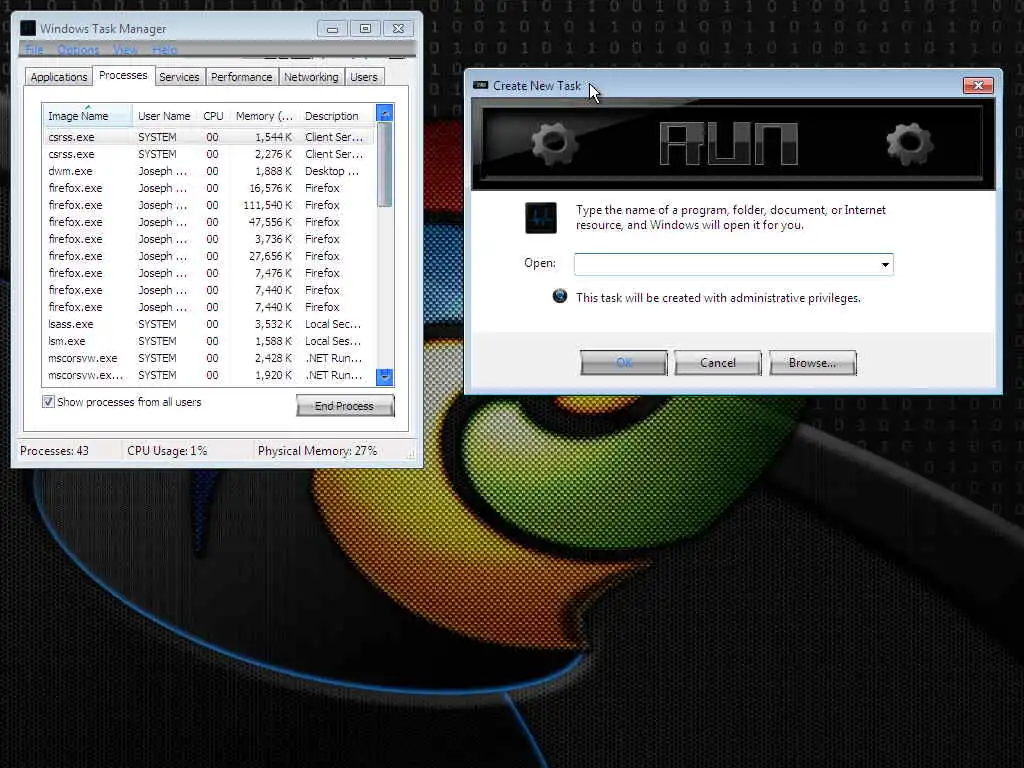Switch to the Applications tab
This screenshot has width=1024, height=768.
click(x=59, y=77)
